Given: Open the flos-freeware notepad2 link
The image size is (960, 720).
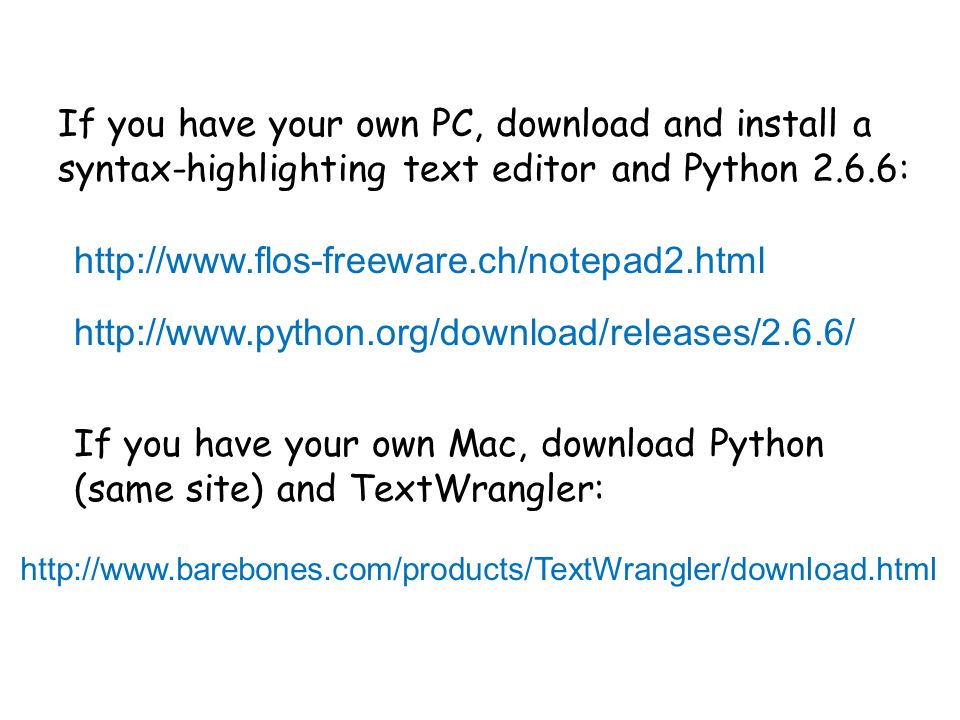Looking at the screenshot, I should click(x=419, y=261).
